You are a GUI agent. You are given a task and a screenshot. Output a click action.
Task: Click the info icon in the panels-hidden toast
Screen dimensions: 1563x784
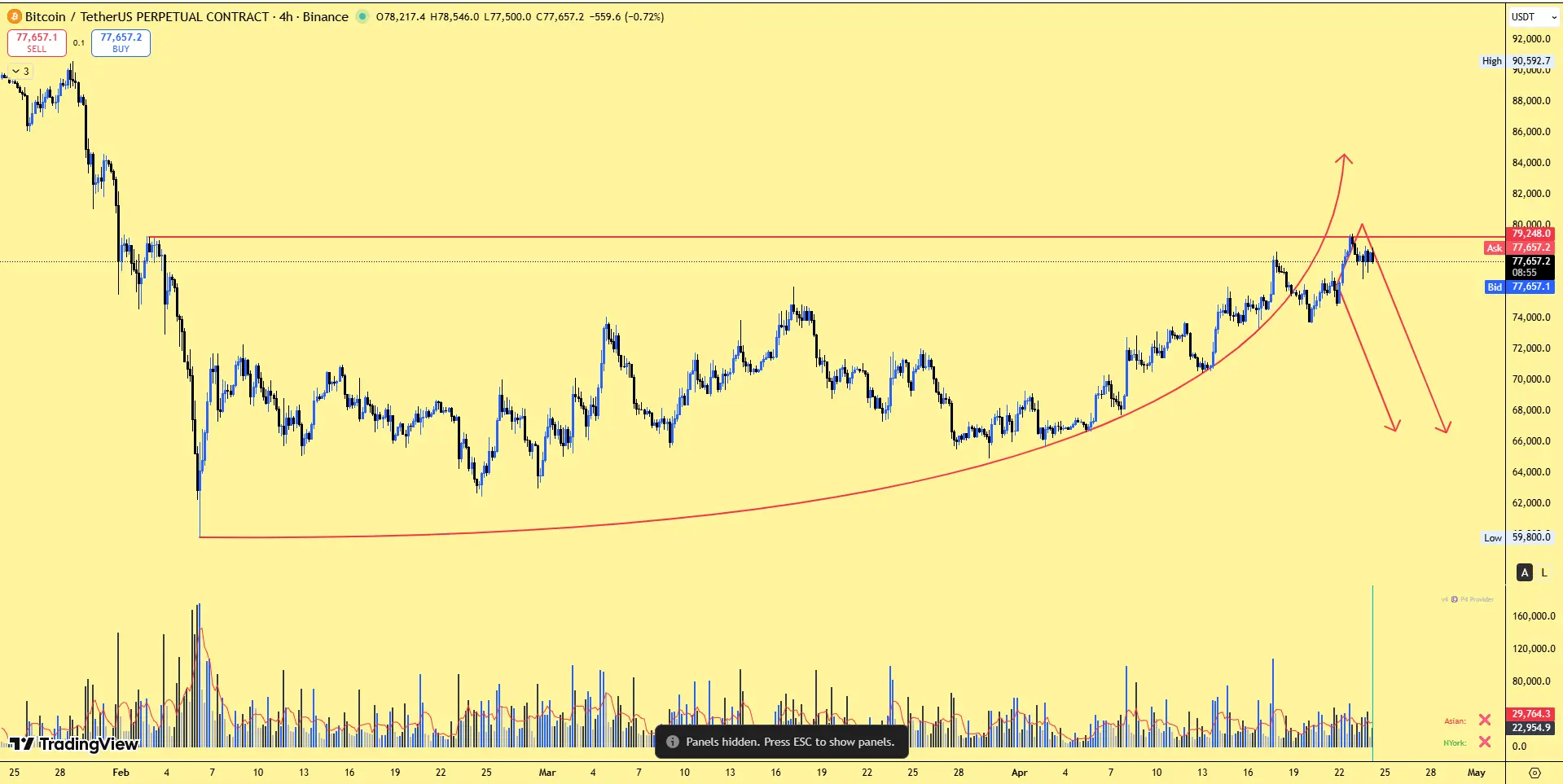click(673, 742)
